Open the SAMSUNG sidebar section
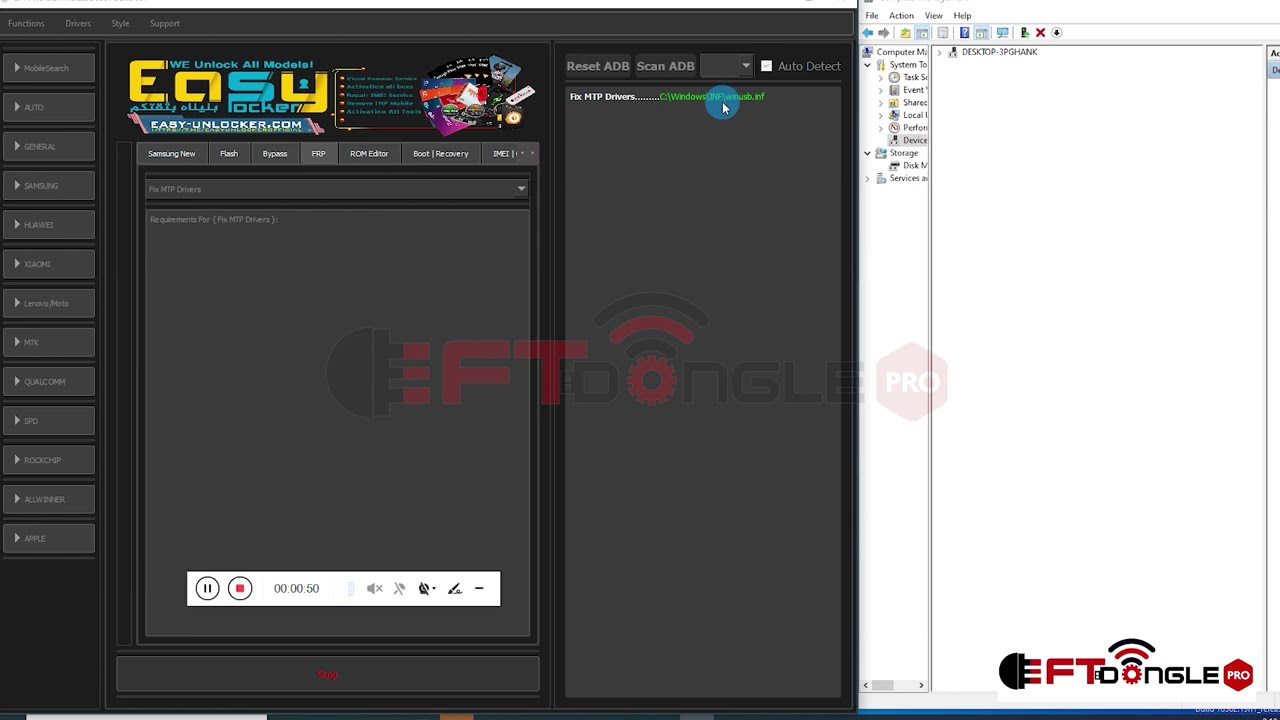 point(49,186)
